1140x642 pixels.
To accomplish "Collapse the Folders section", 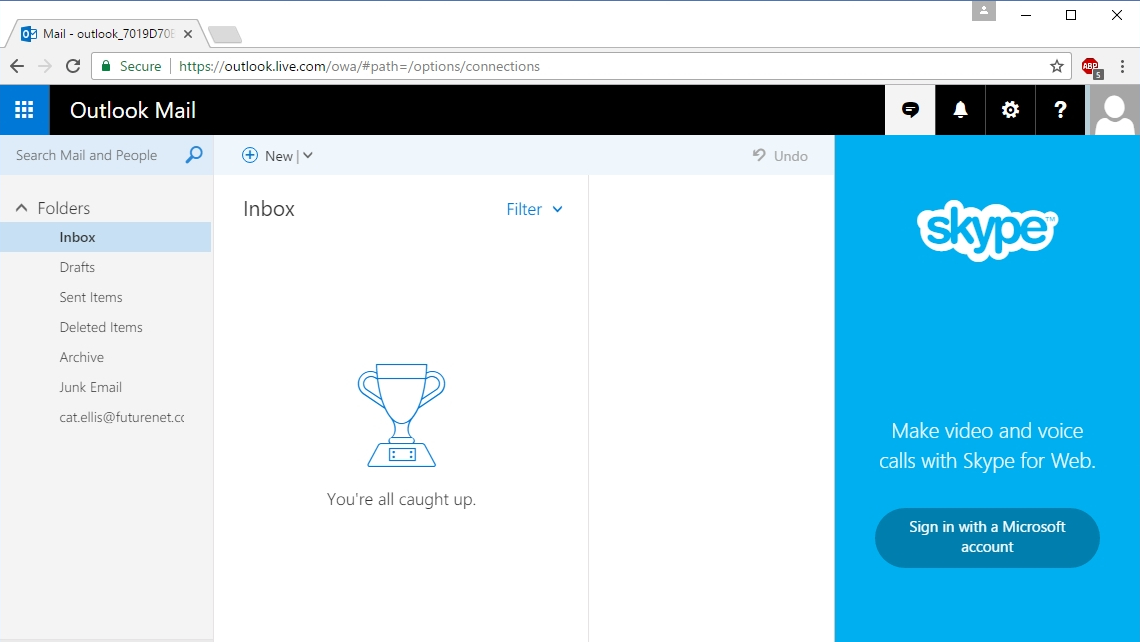I will (x=22, y=208).
